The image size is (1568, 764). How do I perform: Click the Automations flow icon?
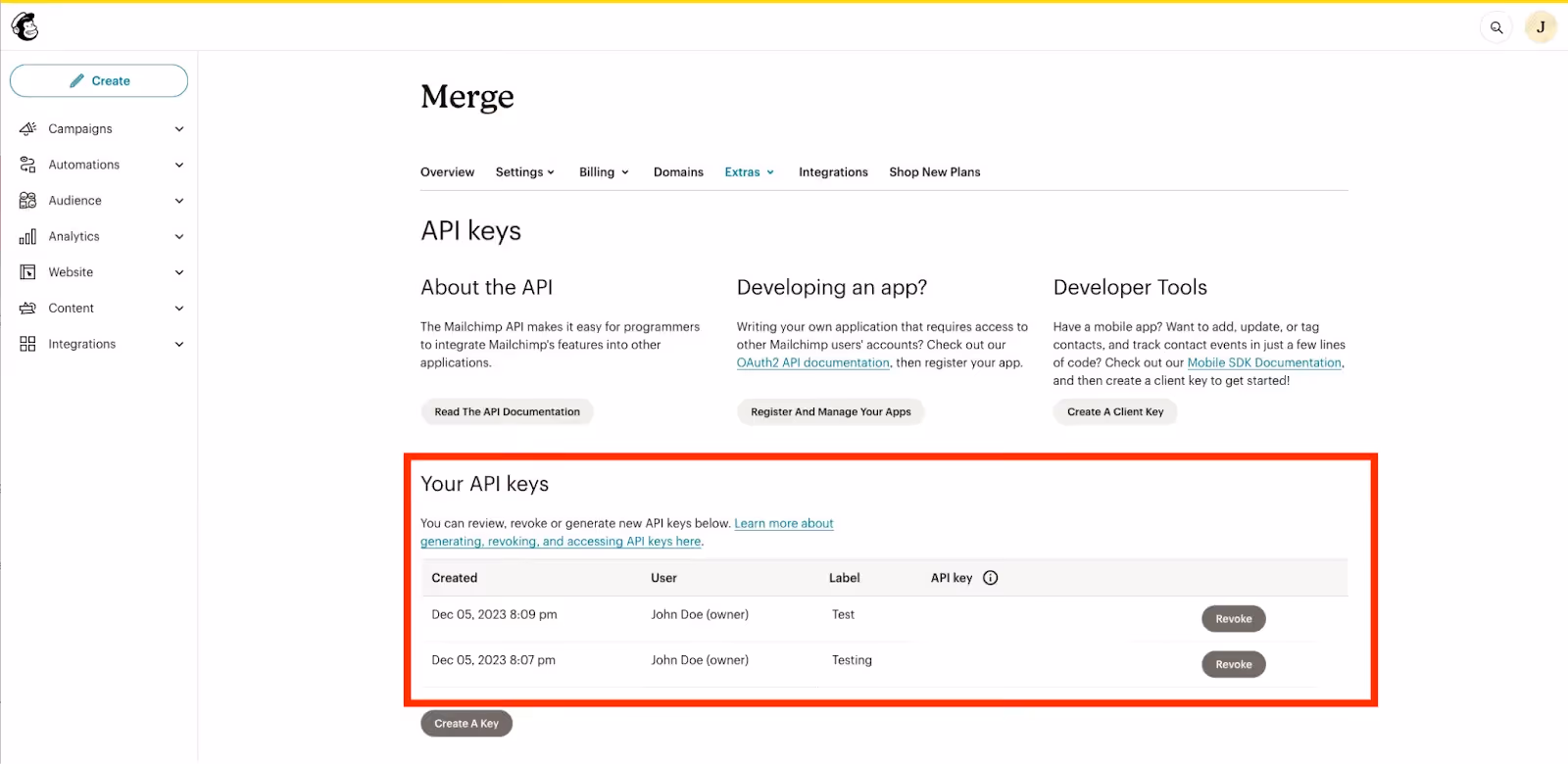point(27,165)
